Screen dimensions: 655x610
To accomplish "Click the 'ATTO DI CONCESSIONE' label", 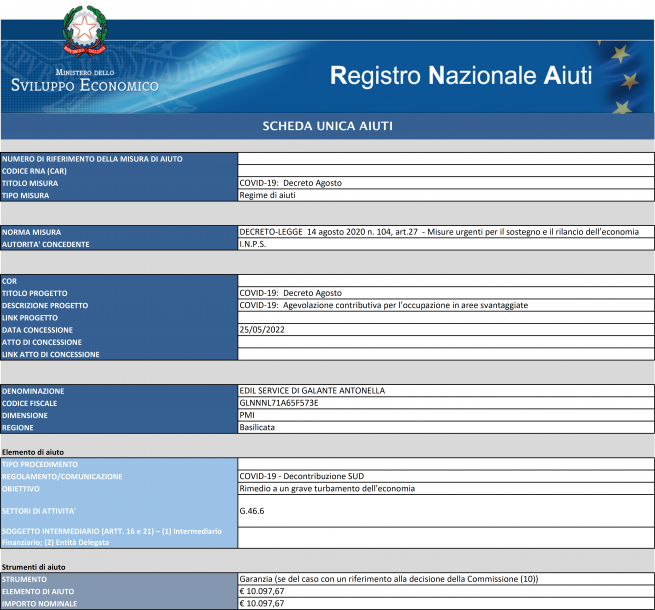I will point(42,342).
